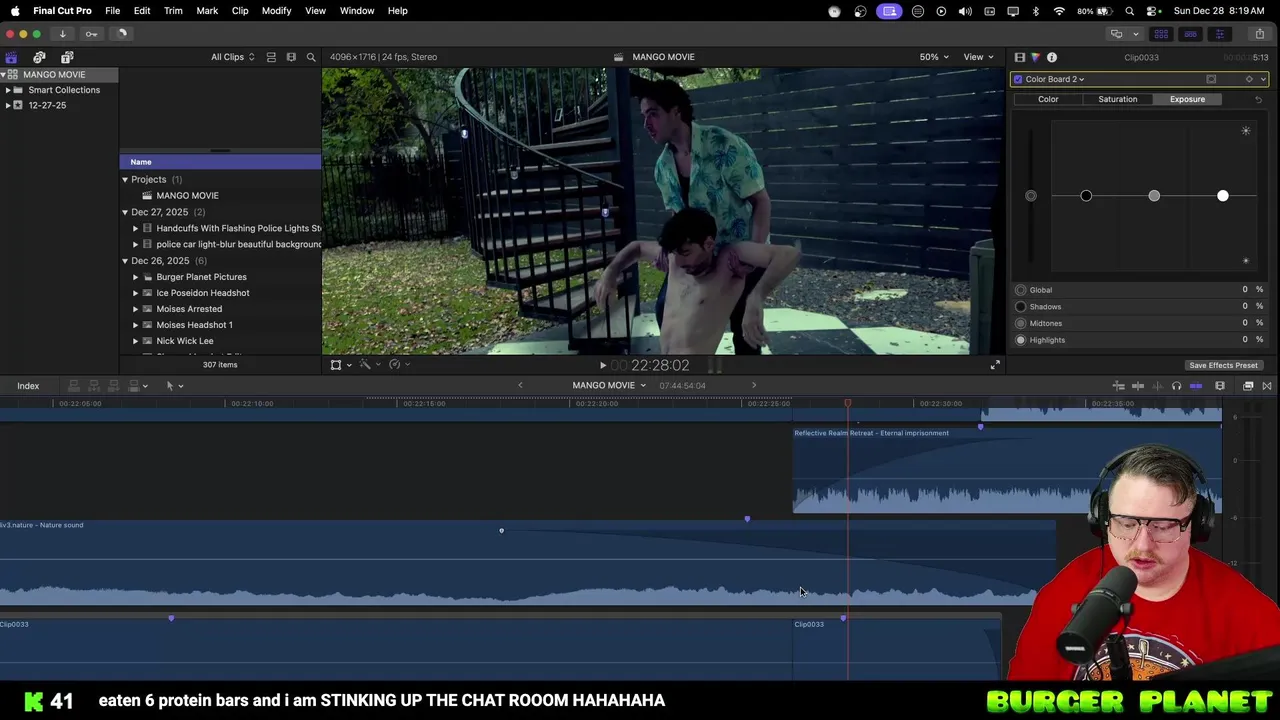The height and width of the screenshot is (720, 1280).
Task: Open the Control Center in menu bar
Action: coord(1153,11)
